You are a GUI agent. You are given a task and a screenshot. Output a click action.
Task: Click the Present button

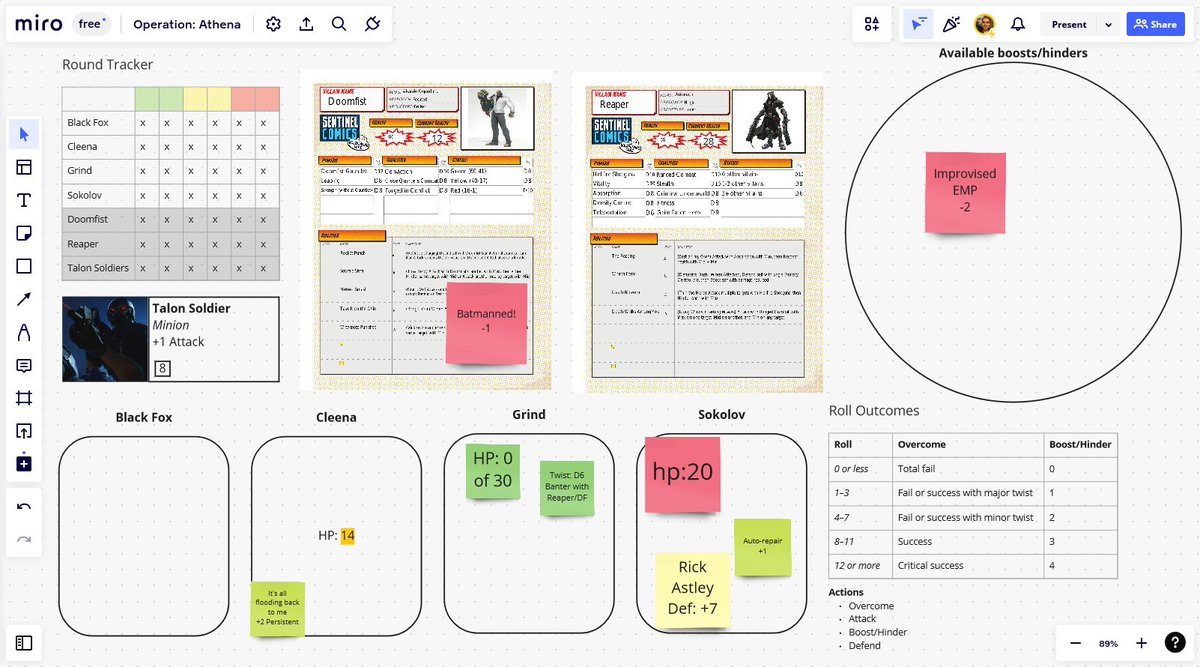[1069, 24]
